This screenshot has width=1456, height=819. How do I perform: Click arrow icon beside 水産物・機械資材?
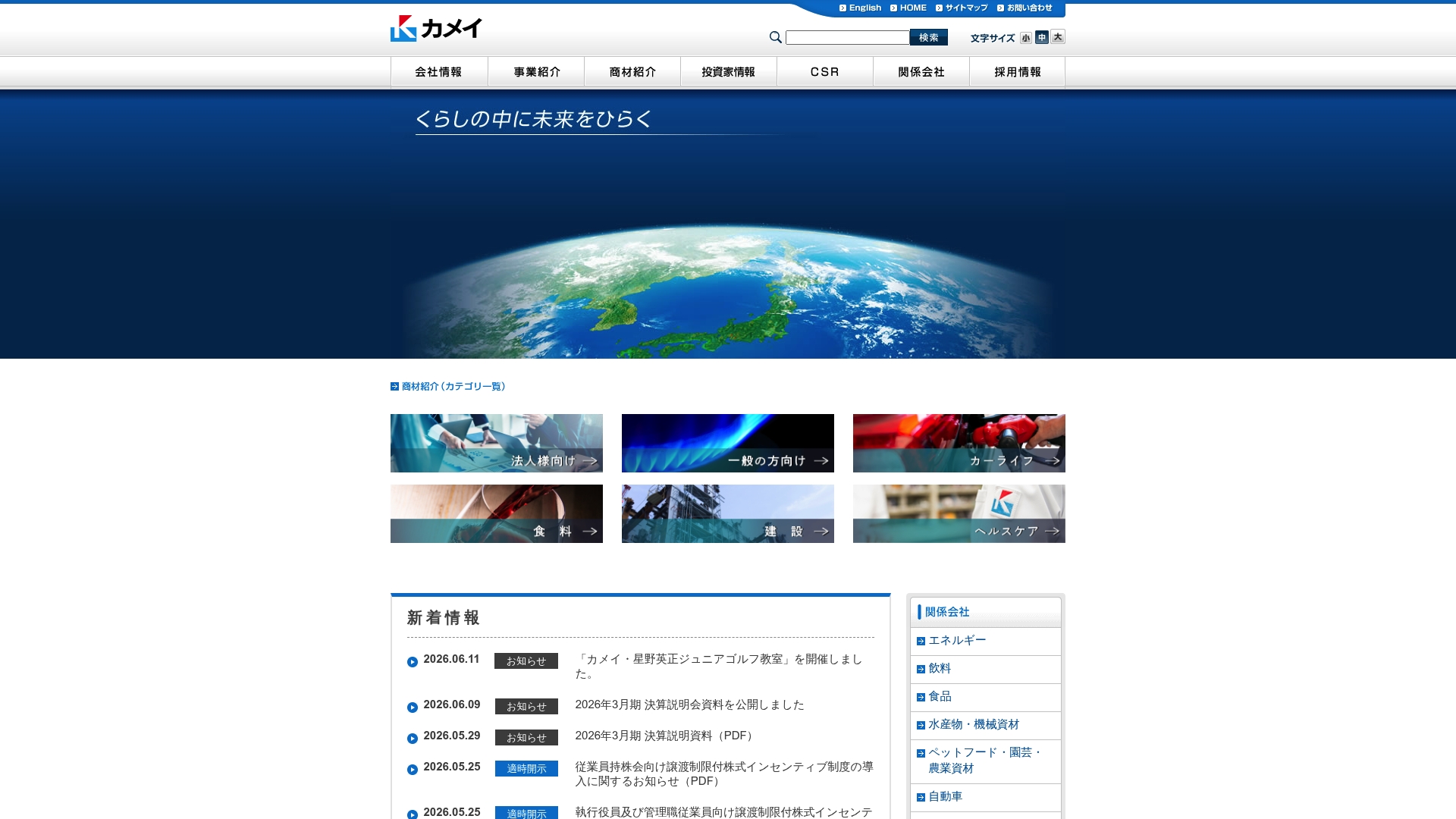921,726
